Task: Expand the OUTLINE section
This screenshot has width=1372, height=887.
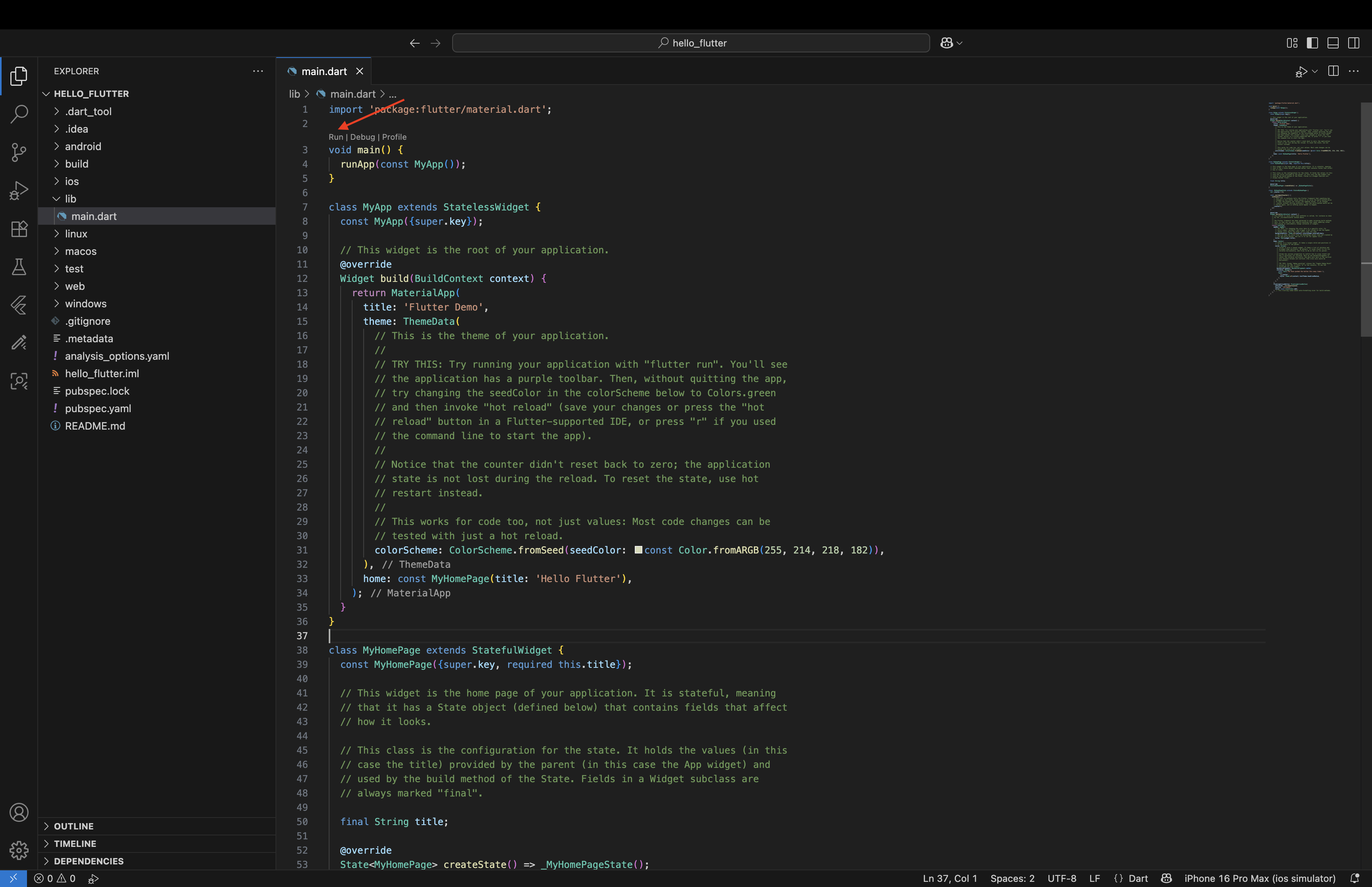Action: pos(156,826)
